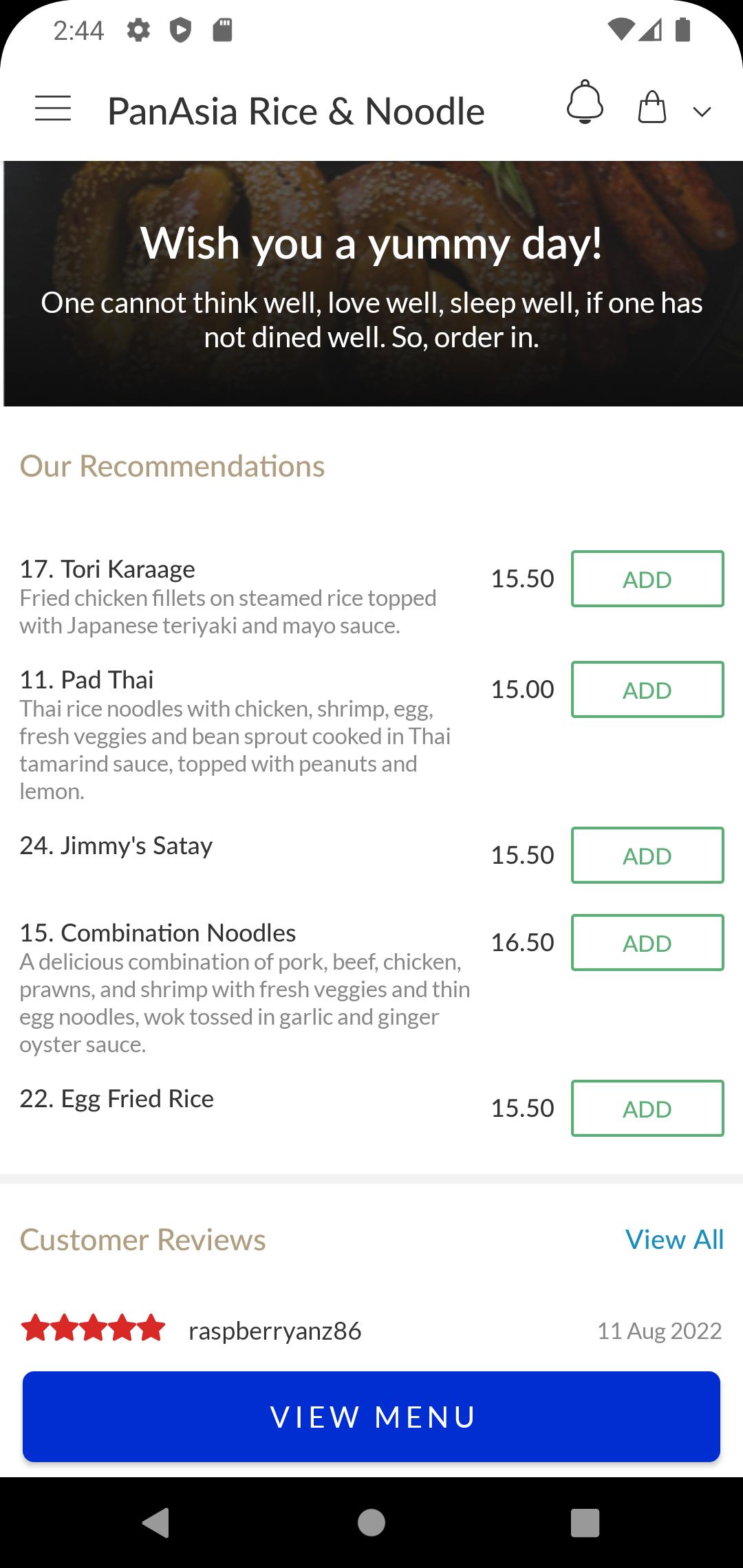Tap the shield icon in status bar
Viewport: 743px width, 1568px height.
(180, 30)
